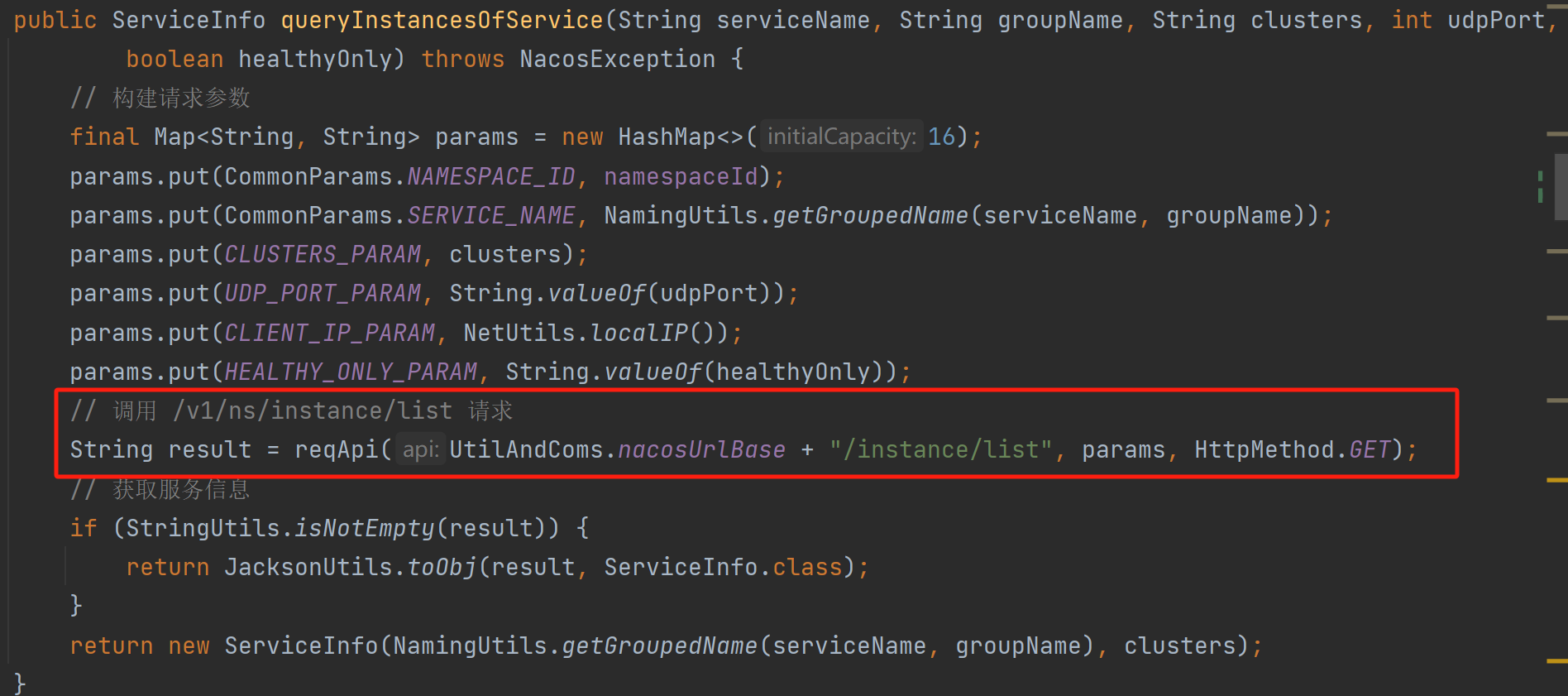Click the isNotEmpty method call
1568x696 pixels.
(364, 528)
